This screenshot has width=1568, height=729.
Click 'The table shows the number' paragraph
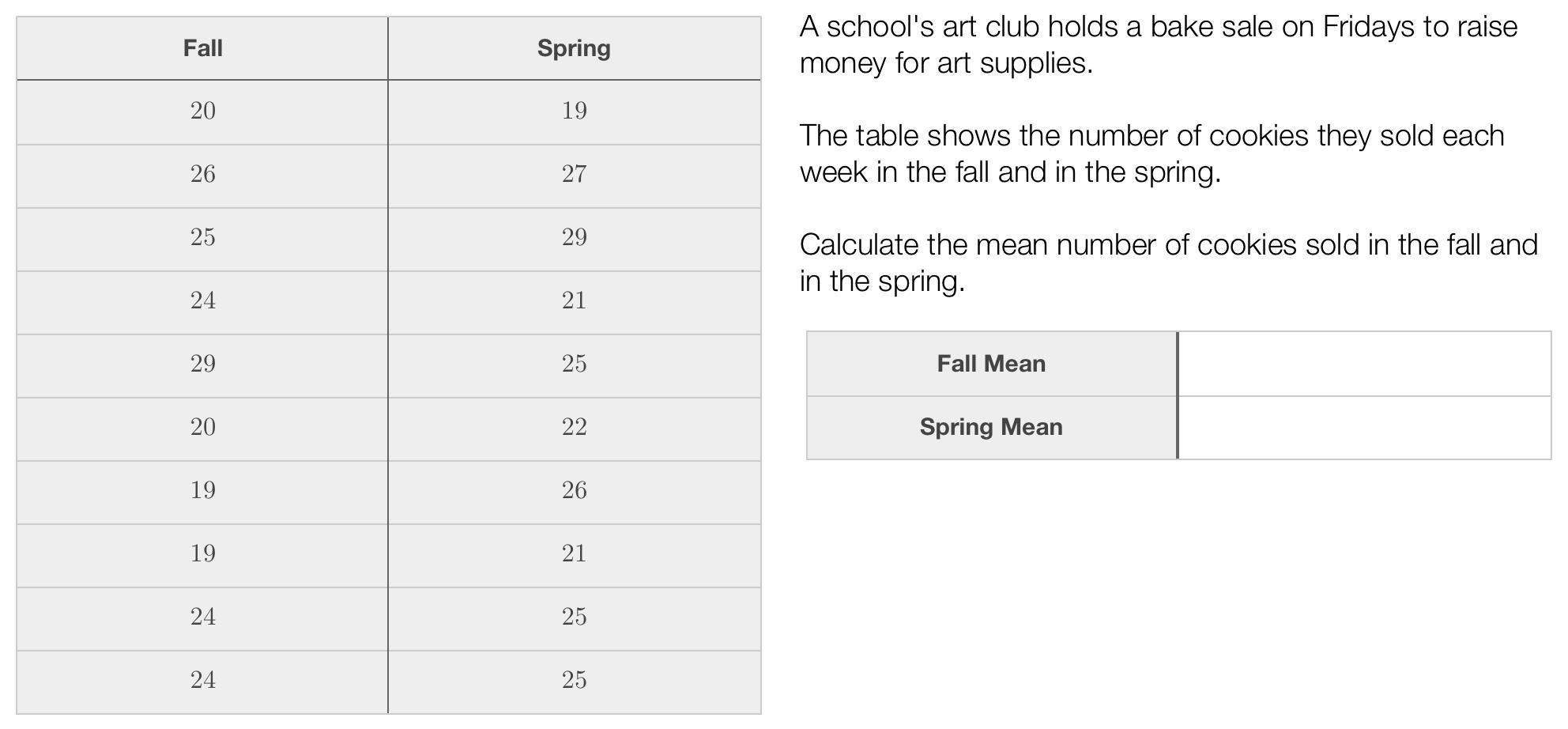click(1152, 154)
